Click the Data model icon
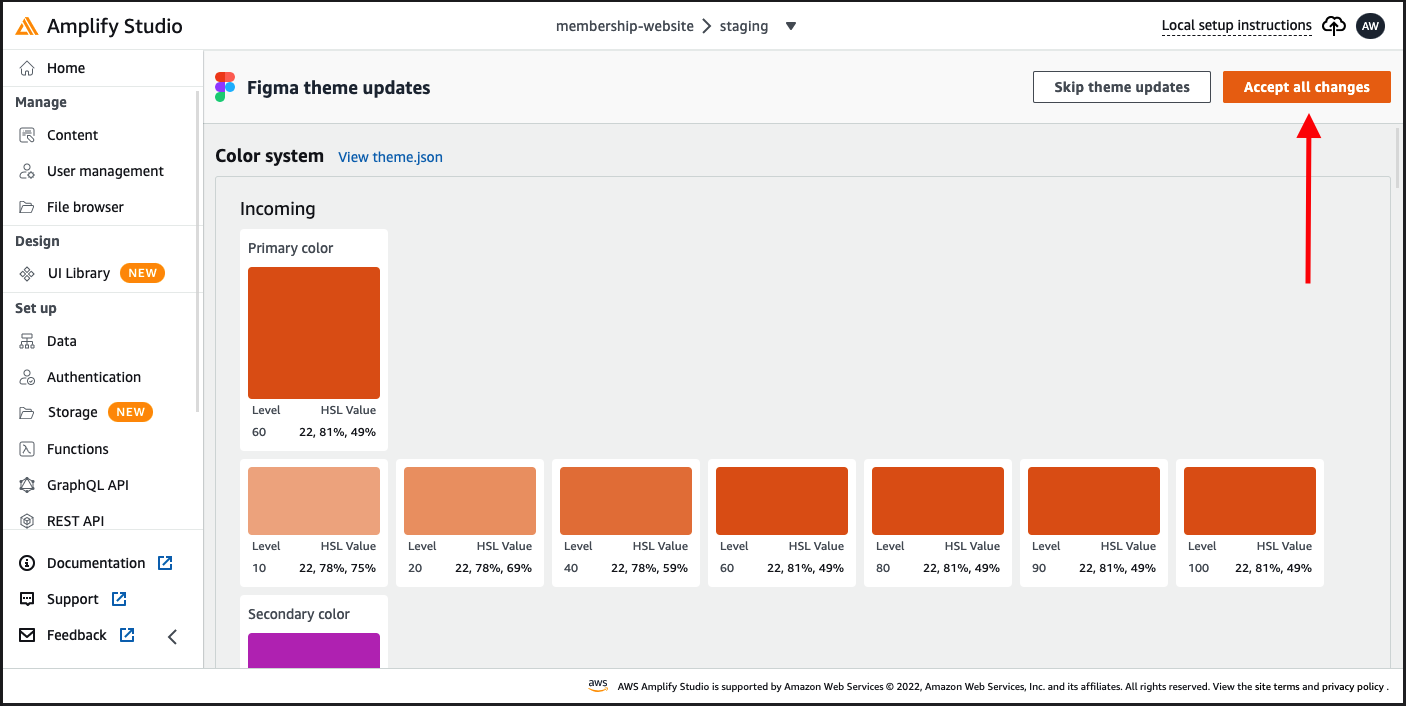The image size is (1406, 706). pos(27,341)
